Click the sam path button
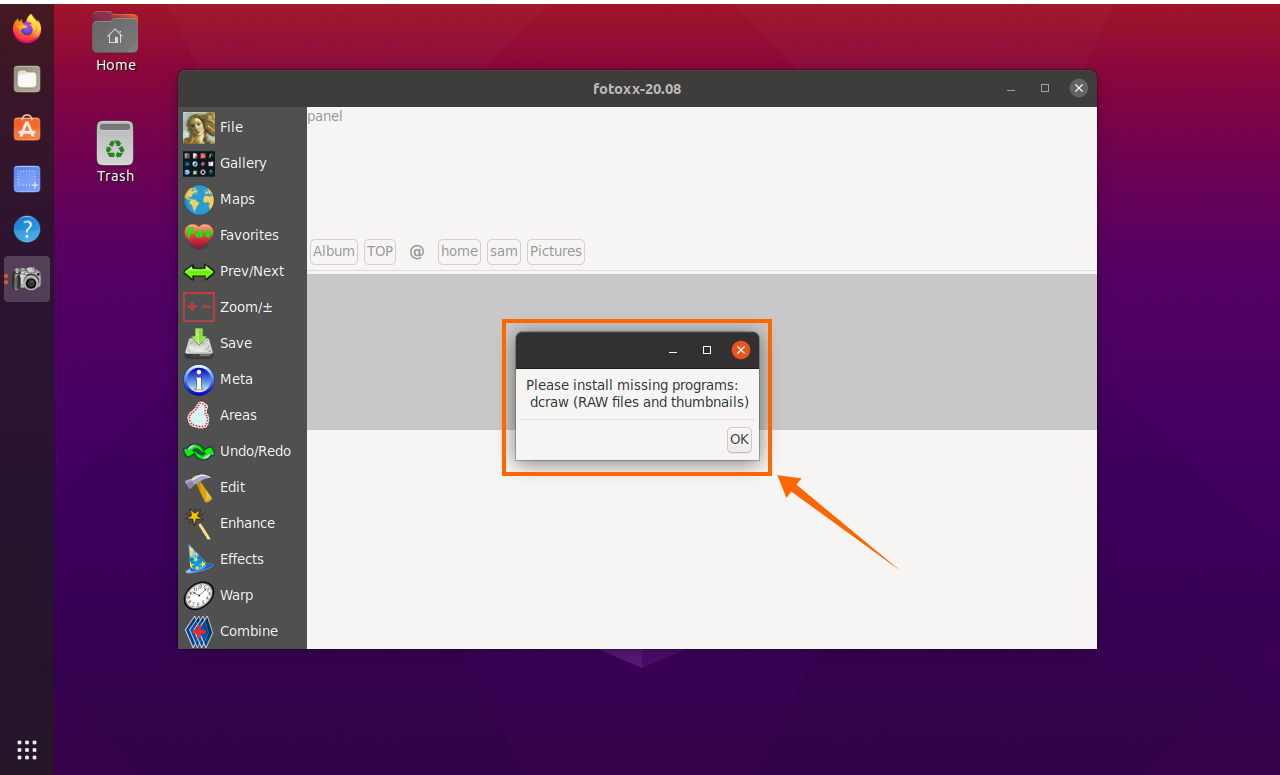1280x775 pixels. click(504, 251)
